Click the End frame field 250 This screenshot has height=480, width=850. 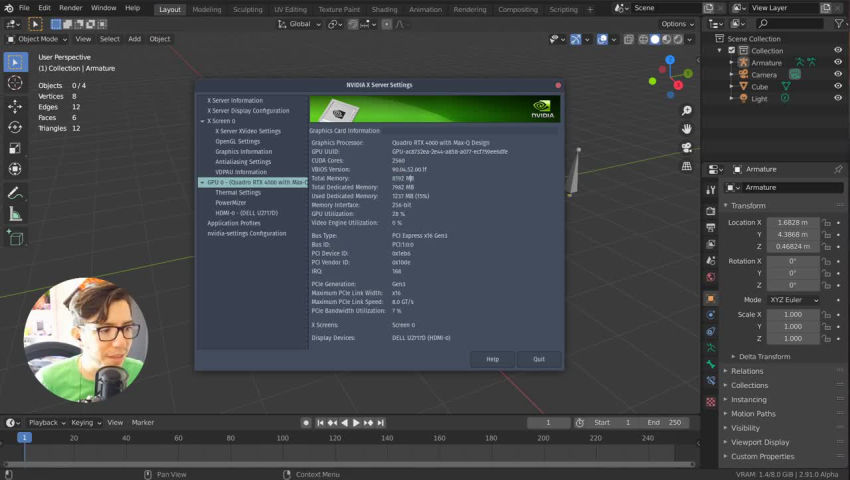click(x=665, y=423)
